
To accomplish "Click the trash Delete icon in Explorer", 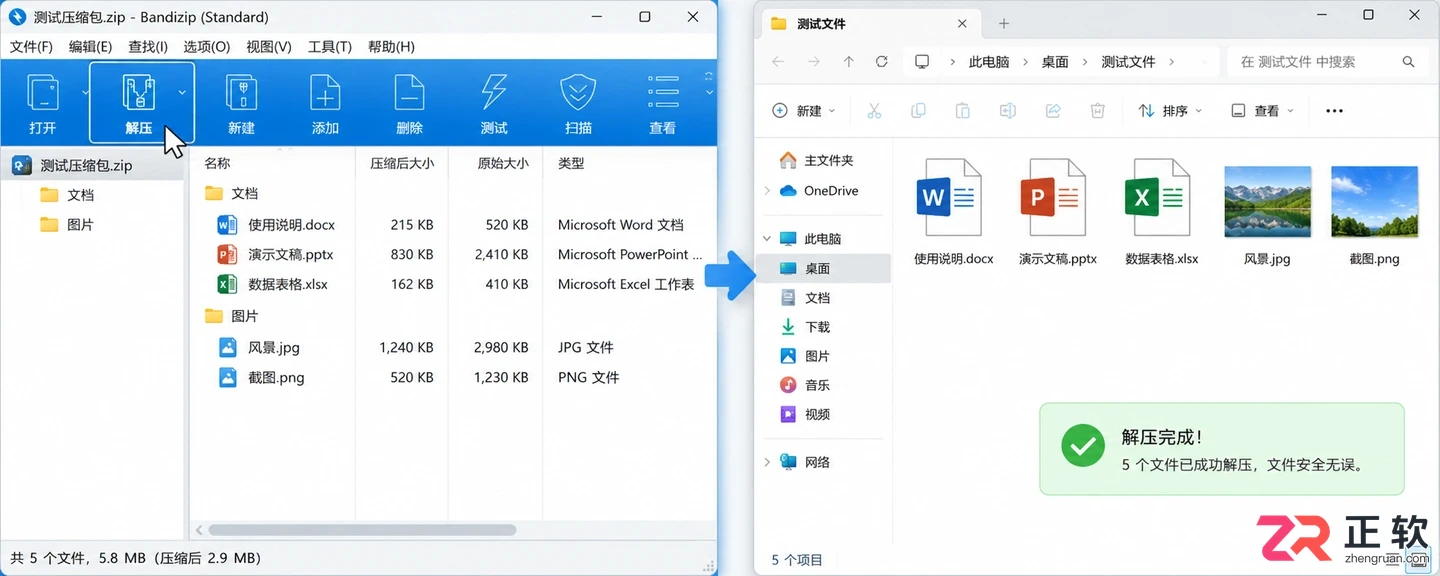I will click(1097, 111).
